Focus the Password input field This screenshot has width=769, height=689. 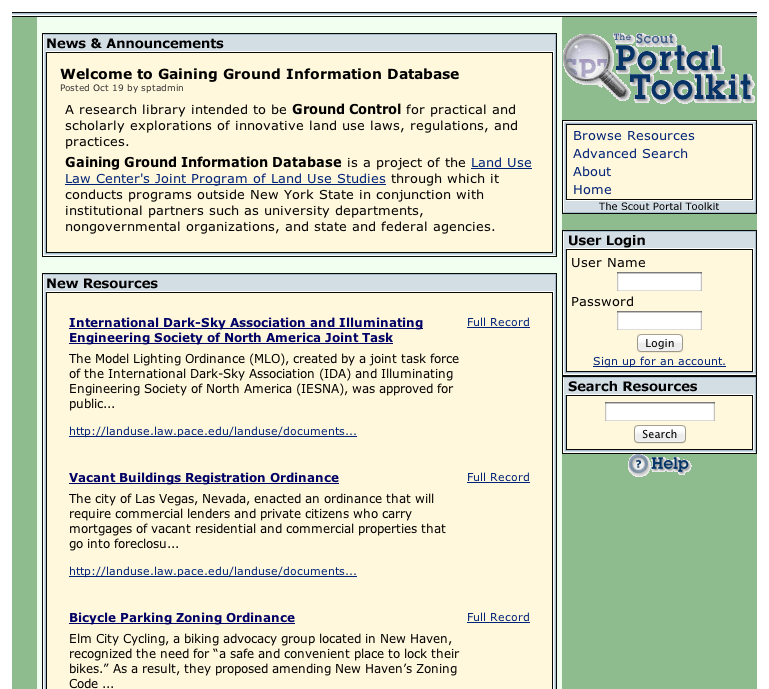tap(659, 321)
